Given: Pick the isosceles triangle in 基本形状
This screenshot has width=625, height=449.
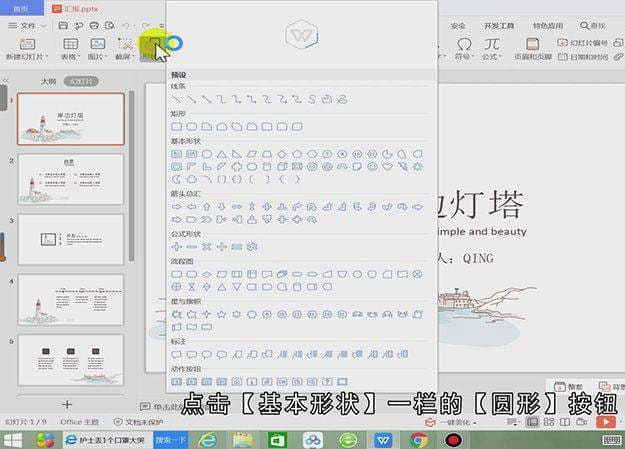Looking at the screenshot, I should 222,154.
